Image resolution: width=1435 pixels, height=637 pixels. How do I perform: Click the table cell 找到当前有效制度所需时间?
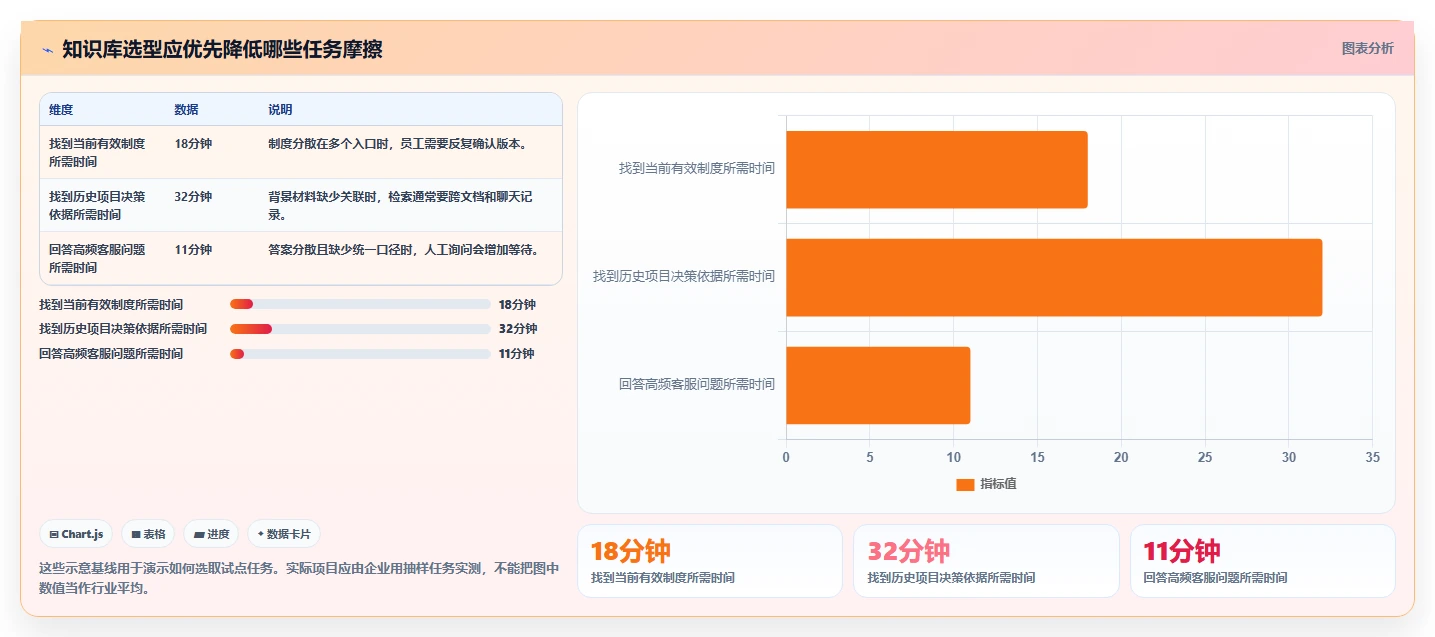[97, 152]
